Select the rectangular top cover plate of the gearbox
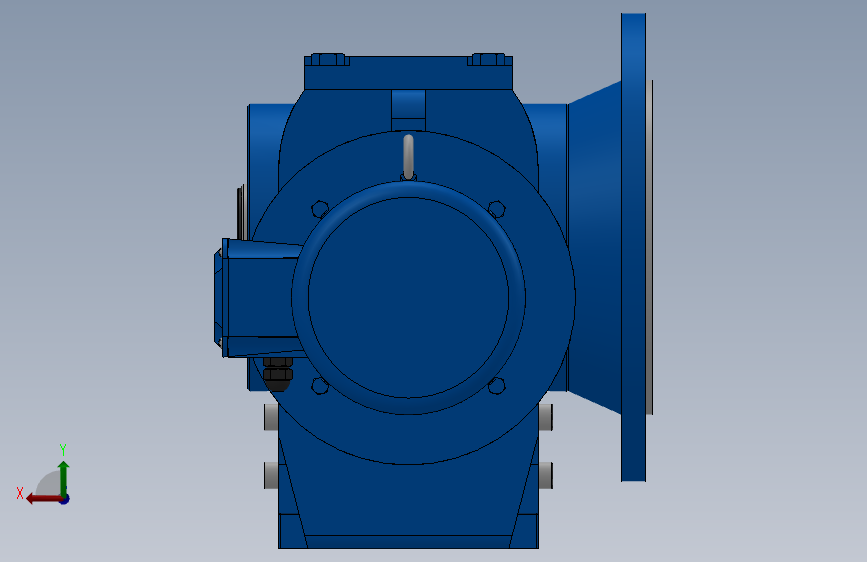This screenshot has width=867, height=562. pos(408,72)
